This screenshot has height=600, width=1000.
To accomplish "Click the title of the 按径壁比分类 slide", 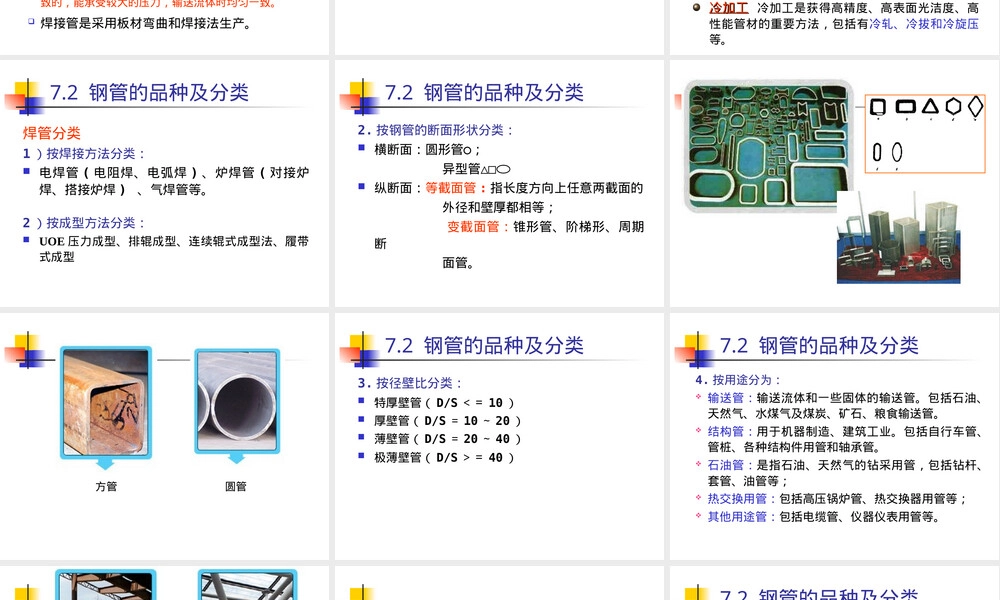I will pos(484,346).
